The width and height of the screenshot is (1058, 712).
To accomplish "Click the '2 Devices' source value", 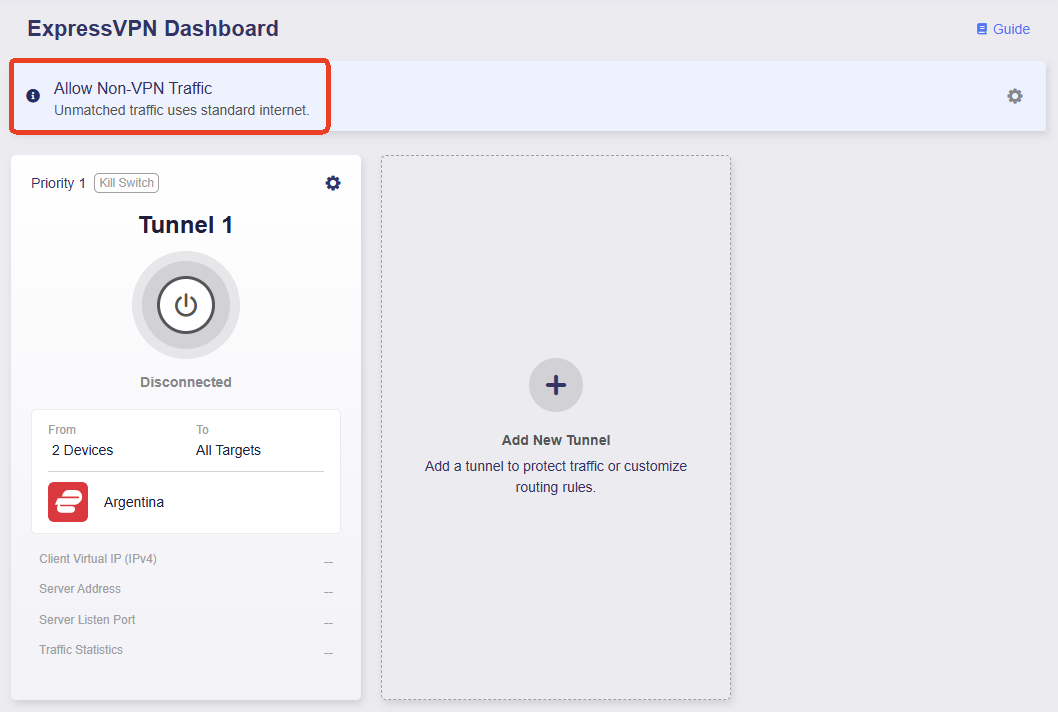I will (82, 450).
